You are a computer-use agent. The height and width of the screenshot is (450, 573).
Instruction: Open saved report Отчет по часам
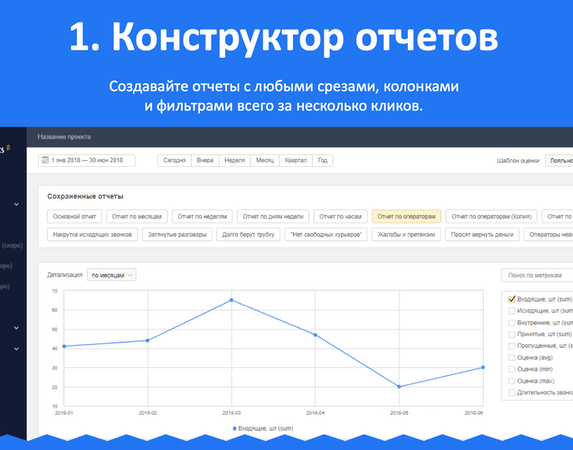pos(340,216)
